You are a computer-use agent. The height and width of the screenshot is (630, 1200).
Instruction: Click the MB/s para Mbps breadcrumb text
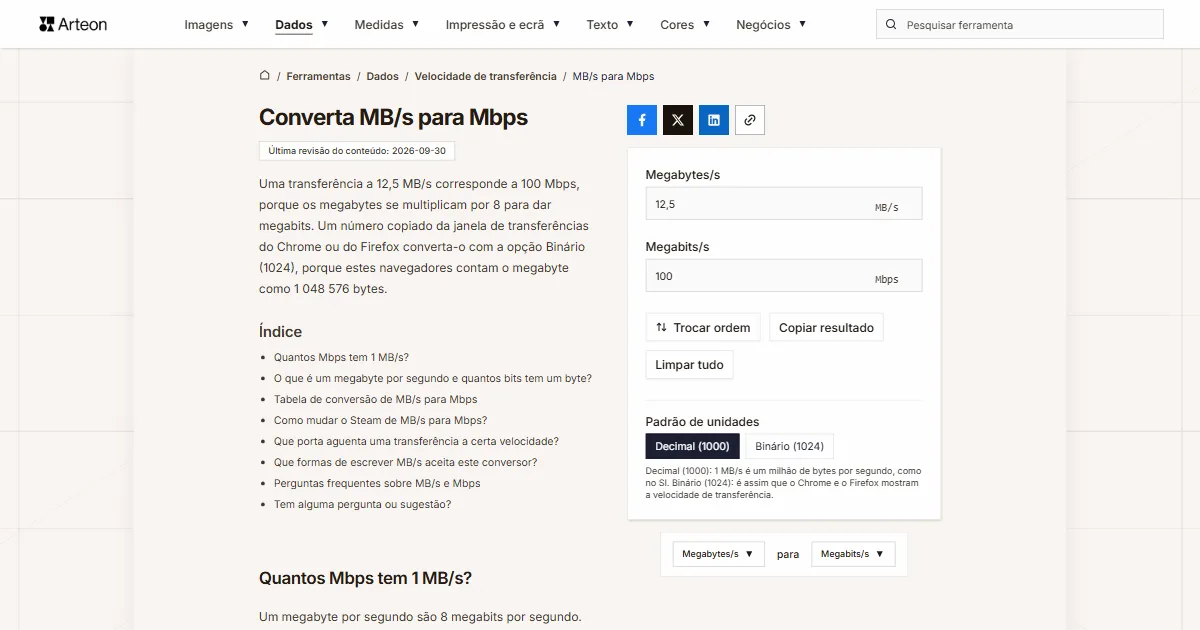613,76
